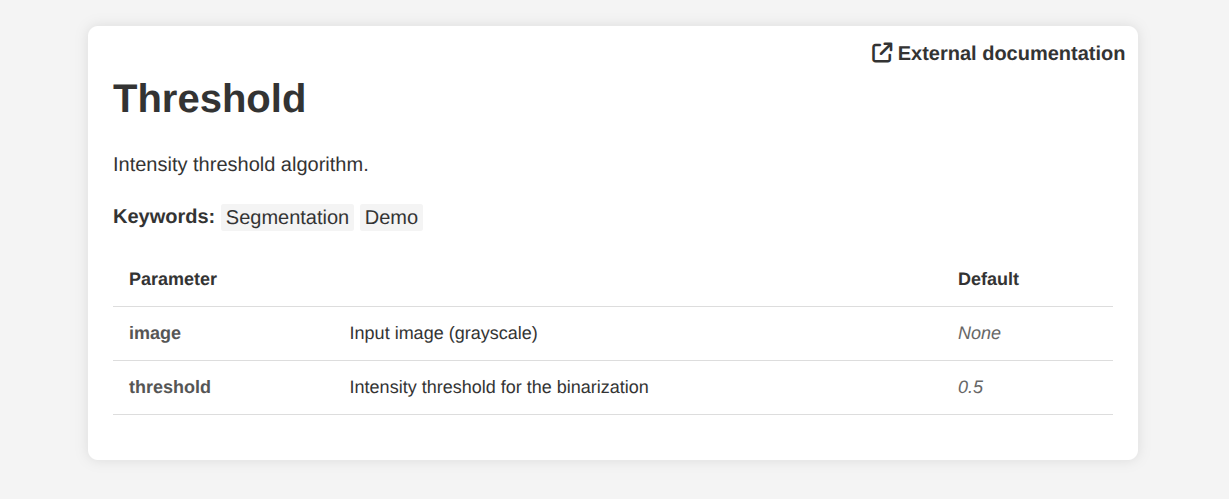Click the Threshold page heading
The height and width of the screenshot is (499, 1229).
click(x=209, y=99)
